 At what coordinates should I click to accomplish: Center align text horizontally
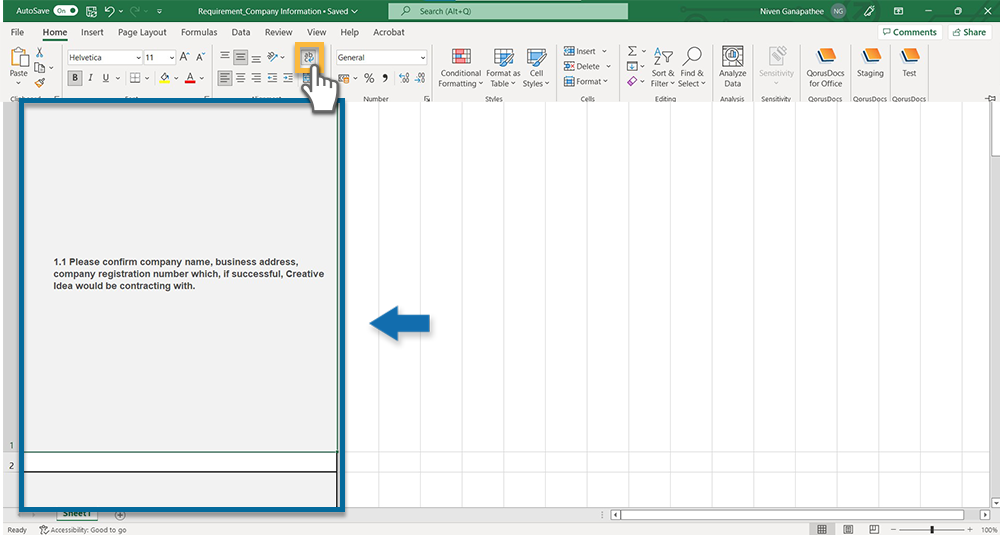coord(240,78)
